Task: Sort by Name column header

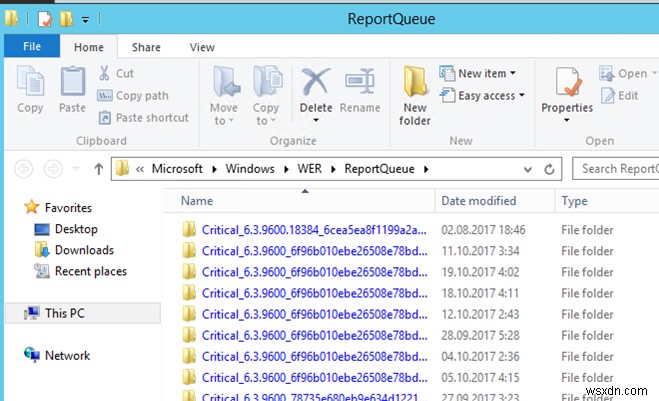Action: 299,201
